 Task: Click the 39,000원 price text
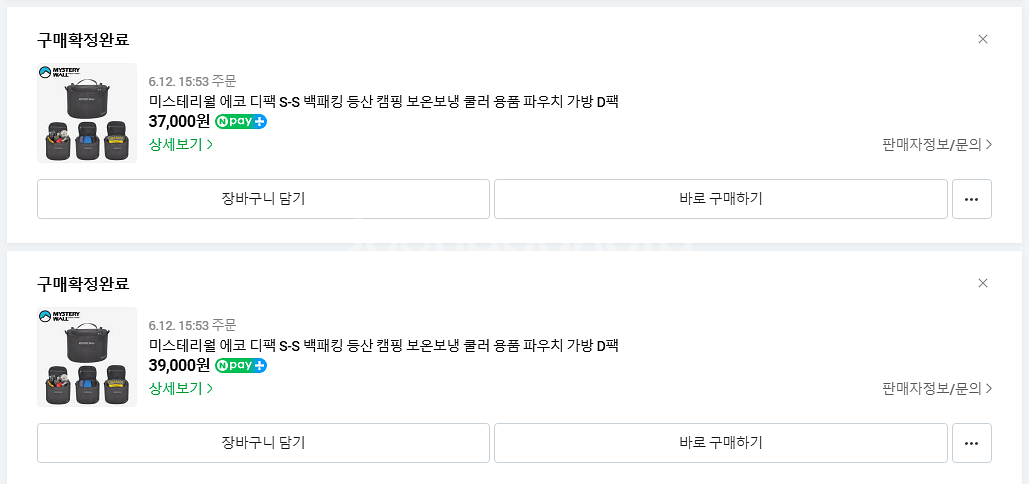(179, 366)
